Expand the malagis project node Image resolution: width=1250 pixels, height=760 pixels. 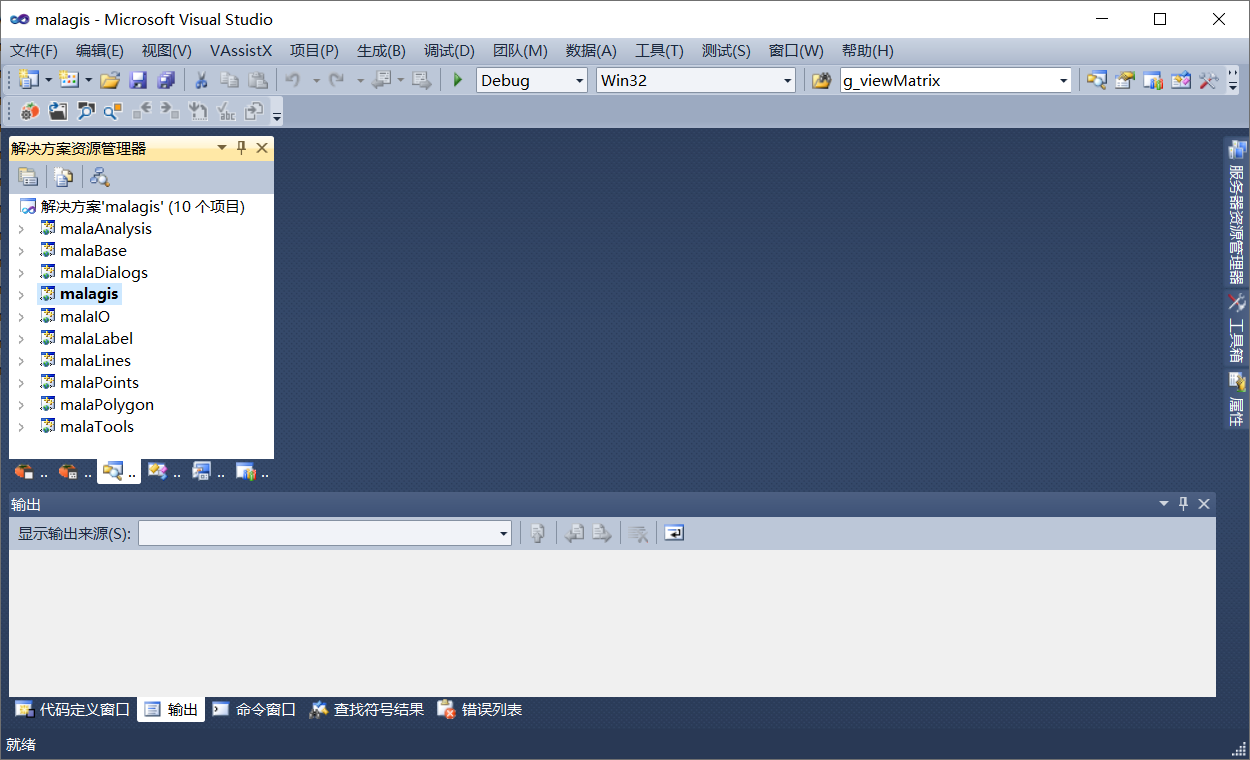pyautogui.click(x=21, y=295)
